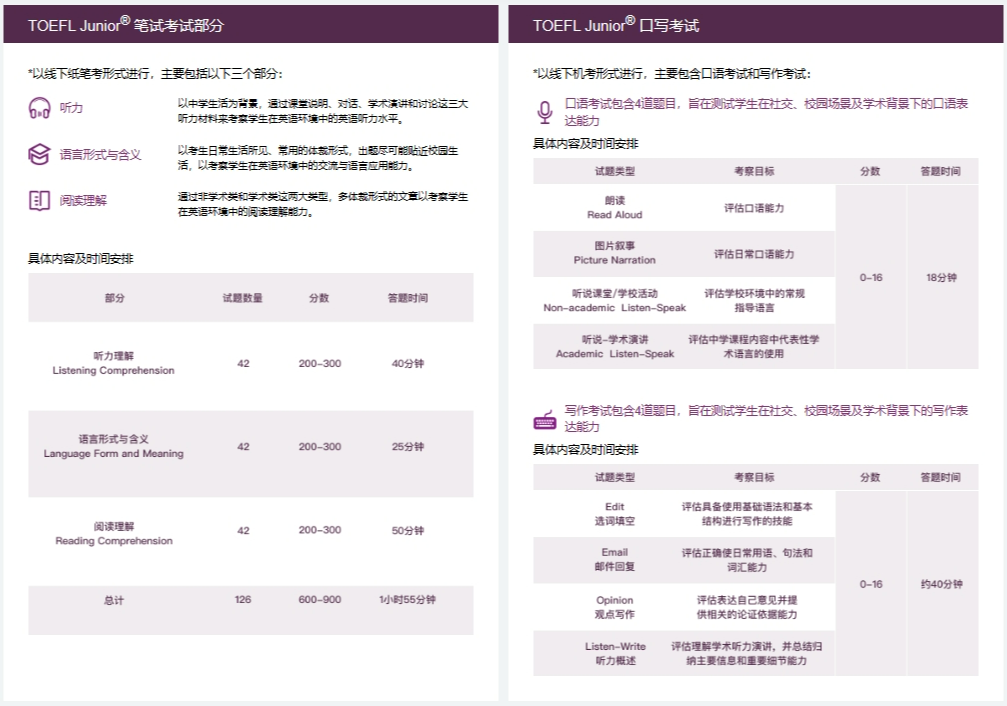This screenshot has height=706, width=1007.
Task: Select the TOEFL Junior 笔试考试部分 header
Action: click(x=126, y=25)
